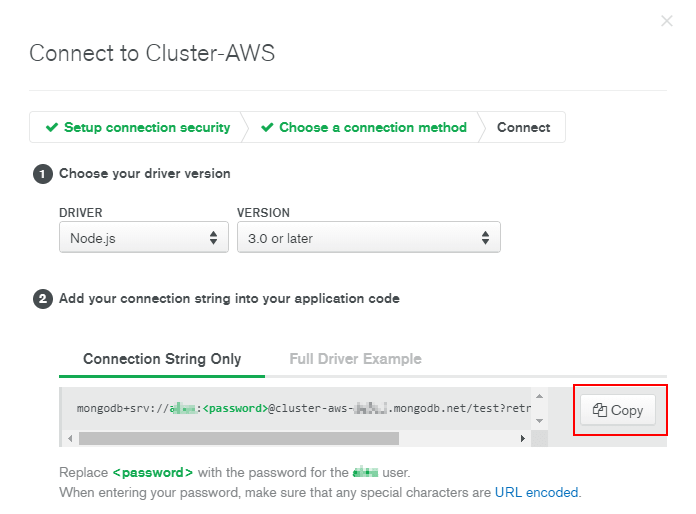Click the checkmark beside Choose a connection method
The image size is (696, 514).
pos(267,127)
